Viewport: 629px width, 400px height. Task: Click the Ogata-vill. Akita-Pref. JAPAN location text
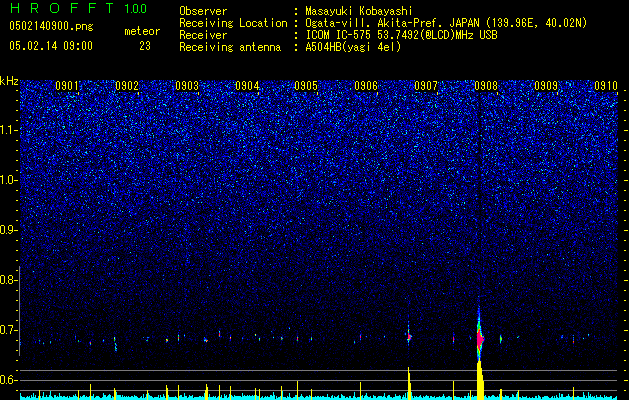pos(446,23)
